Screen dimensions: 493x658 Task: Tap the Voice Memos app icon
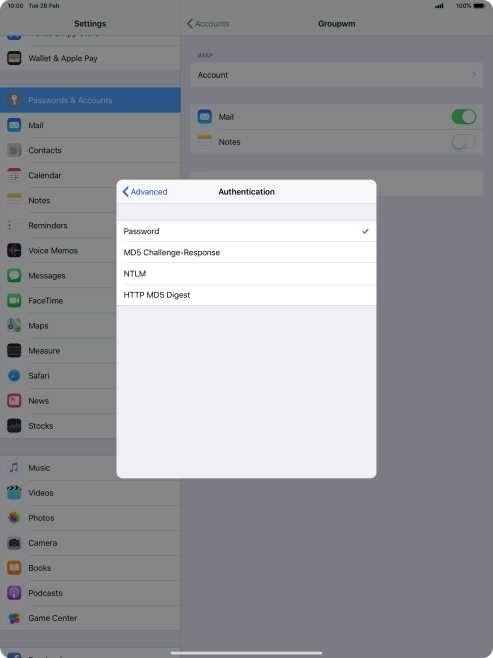click(x=14, y=251)
